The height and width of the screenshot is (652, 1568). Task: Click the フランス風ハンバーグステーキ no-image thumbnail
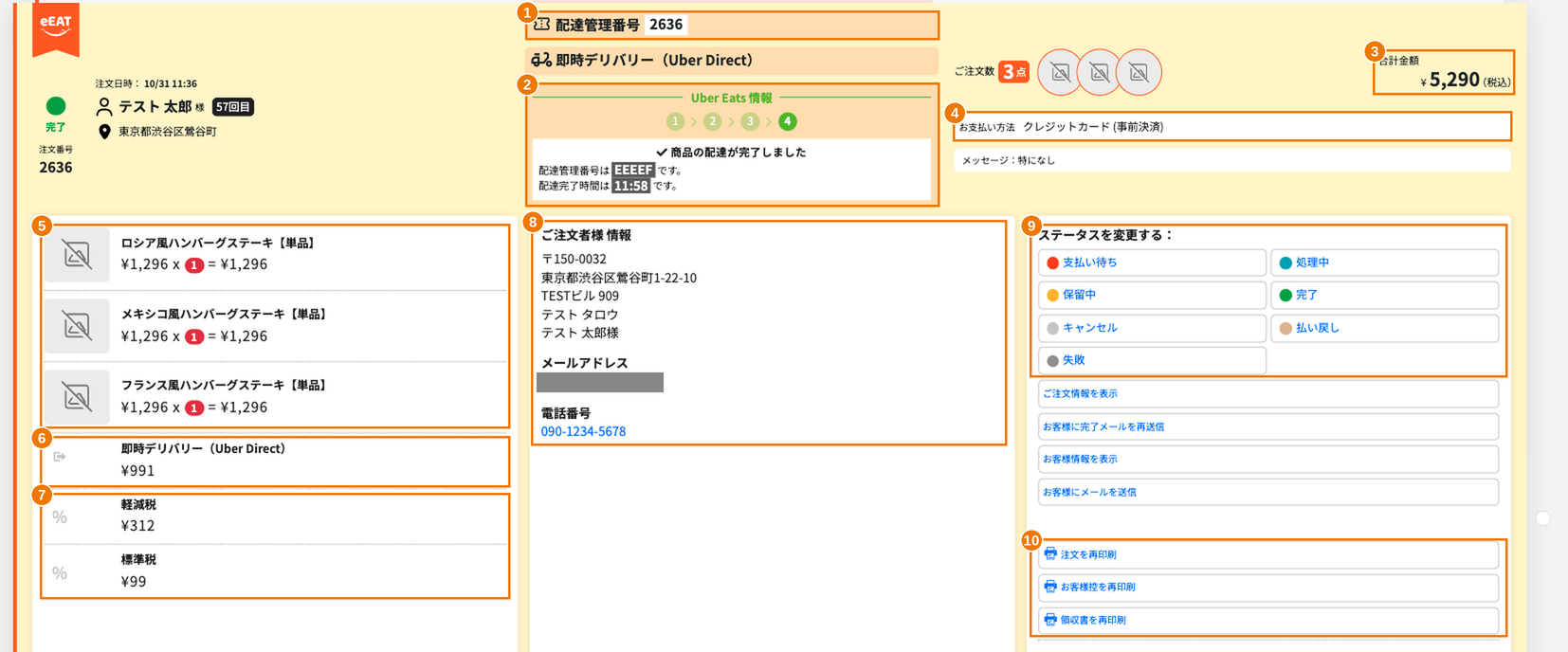point(77,397)
